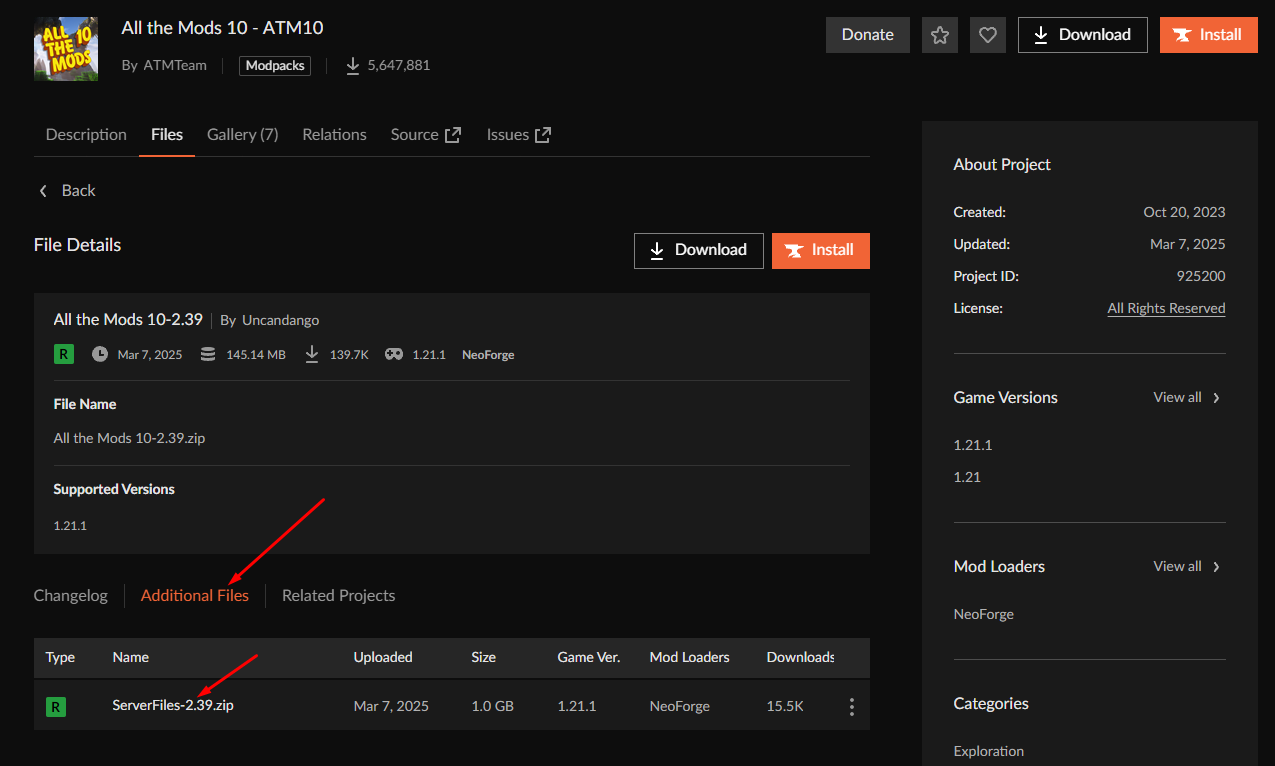Open Issues external link tab
This screenshot has width=1275, height=766.
[x=518, y=135]
